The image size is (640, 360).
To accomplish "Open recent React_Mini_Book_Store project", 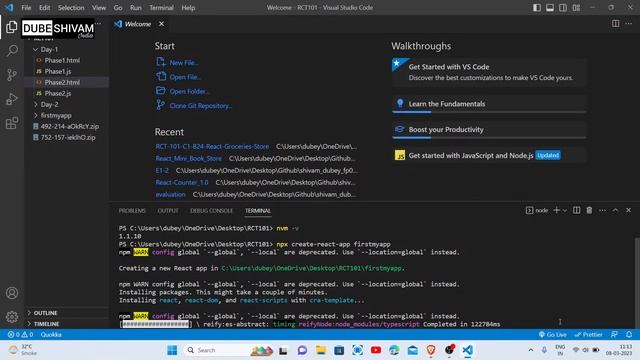I will click(x=188, y=158).
